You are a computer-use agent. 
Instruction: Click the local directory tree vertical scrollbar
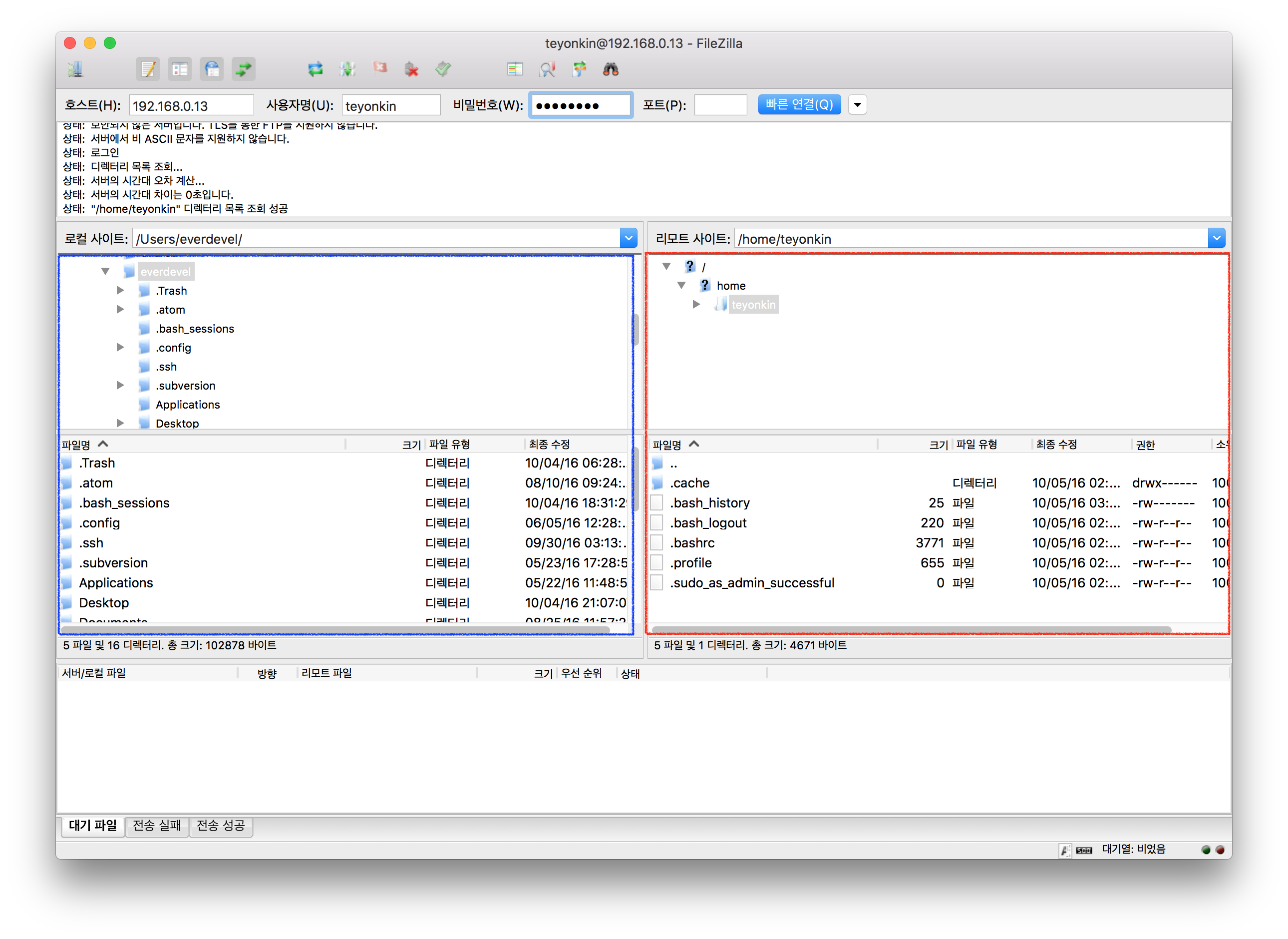(x=635, y=330)
